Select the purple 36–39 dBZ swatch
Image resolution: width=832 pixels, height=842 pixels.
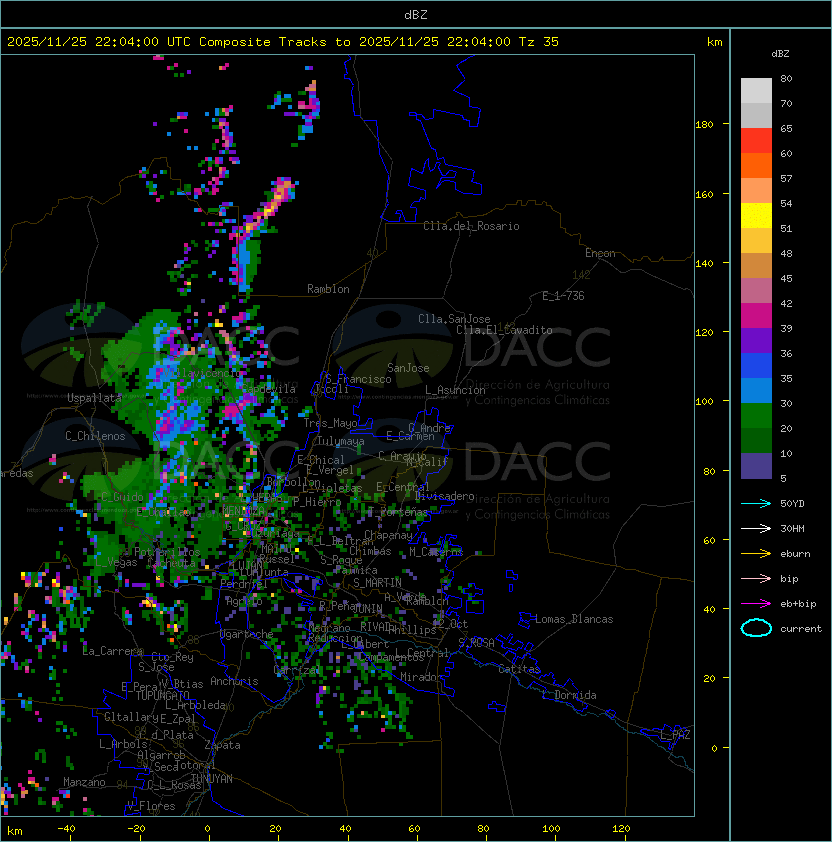point(756,340)
